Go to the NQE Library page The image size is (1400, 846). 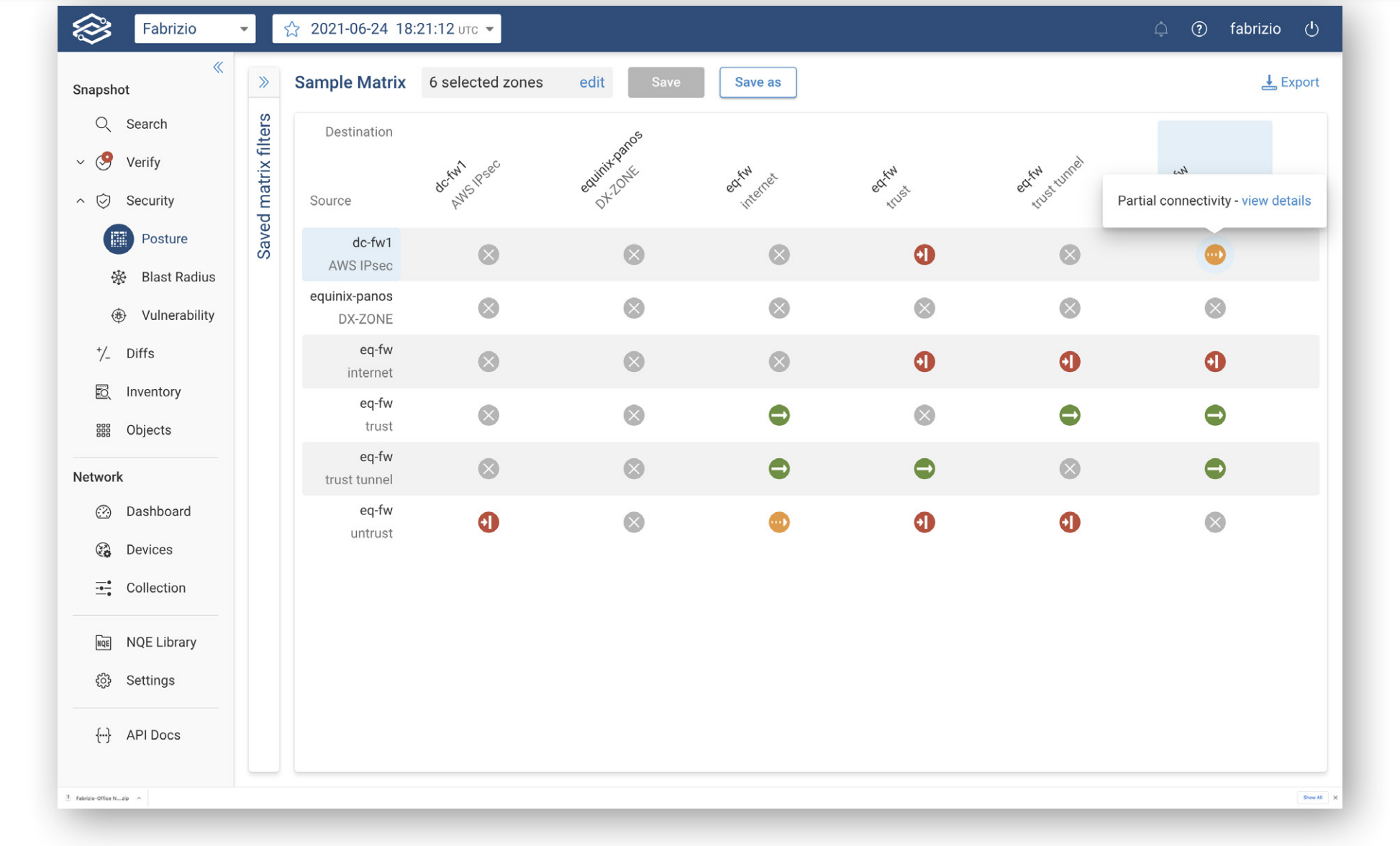click(x=160, y=642)
